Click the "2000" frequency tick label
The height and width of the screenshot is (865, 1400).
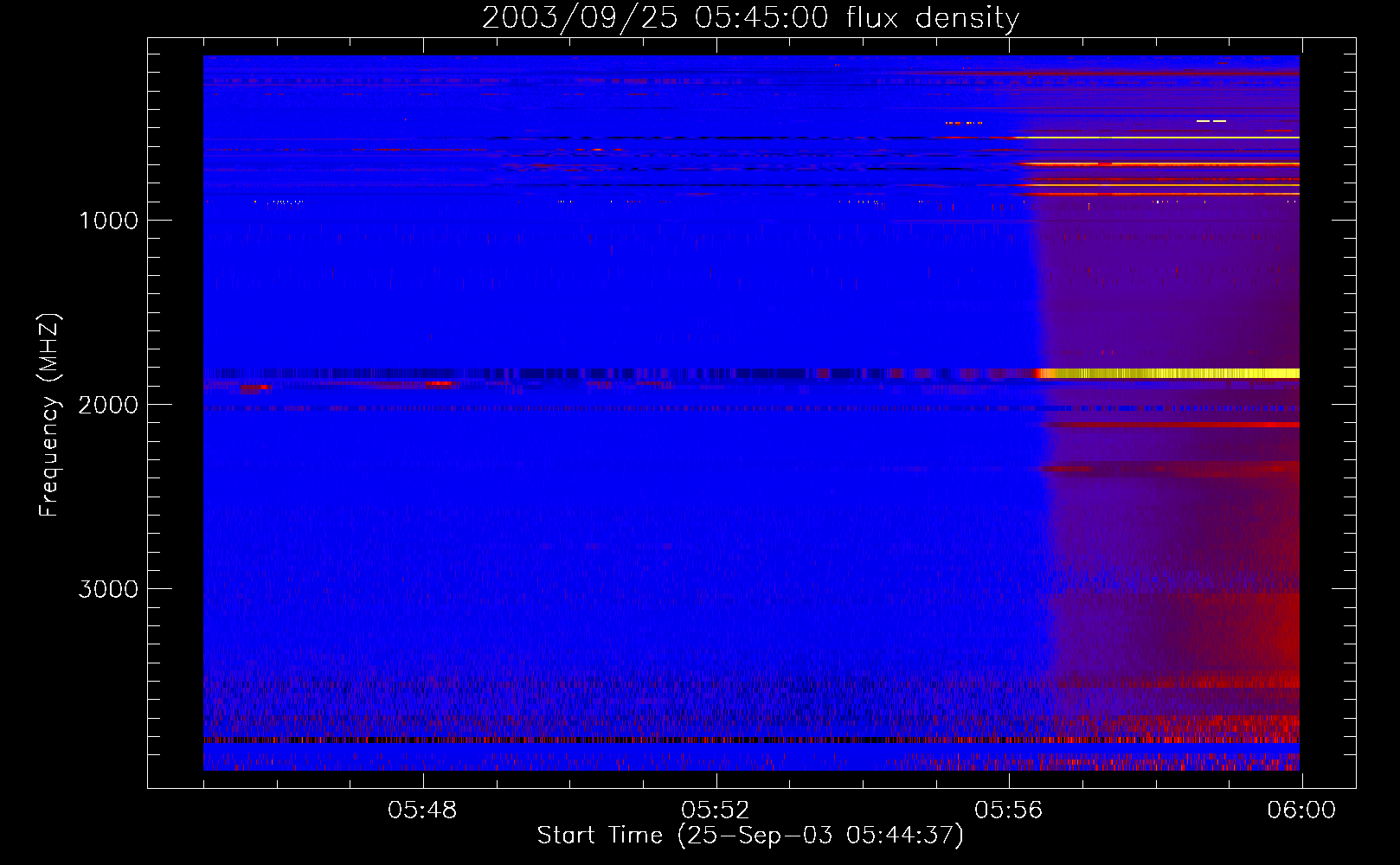(108, 405)
